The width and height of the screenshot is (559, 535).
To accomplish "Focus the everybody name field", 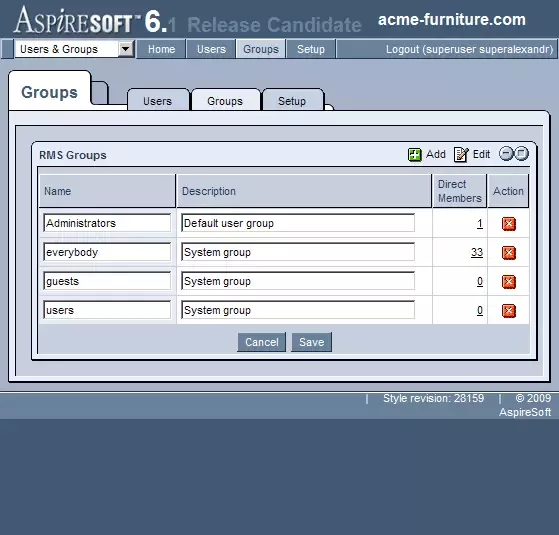I will [x=107, y=252].
